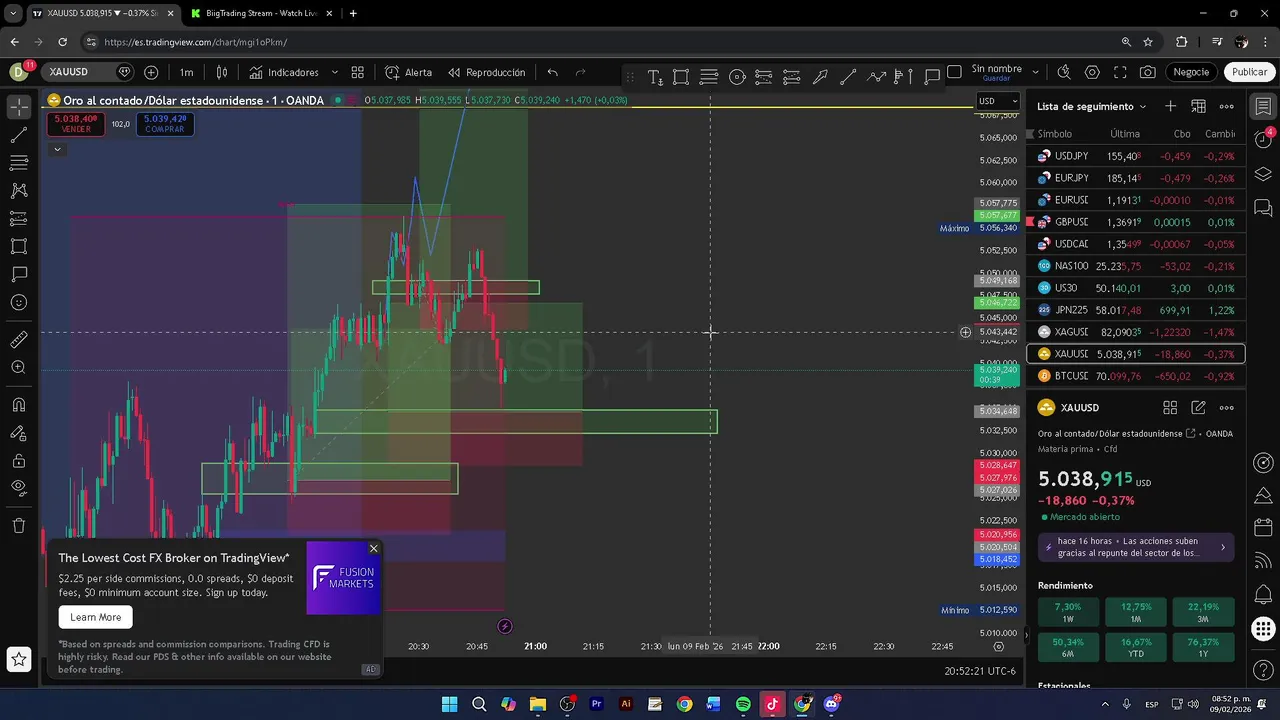
Task: Change USD price scale currency
Action: (997, 101)
